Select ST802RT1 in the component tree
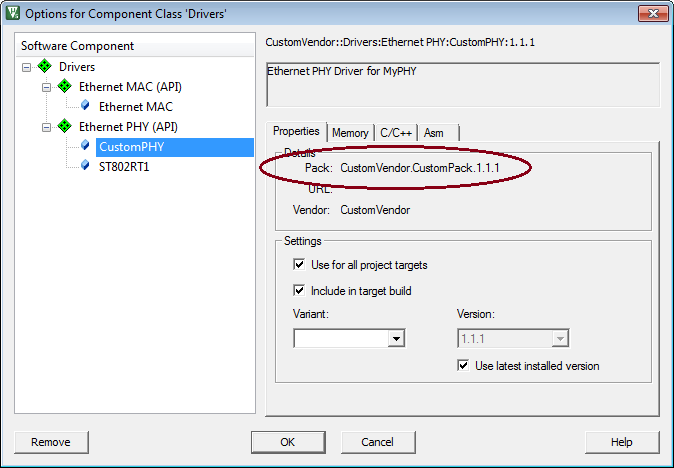Viewport: 674px width, 468px height. pyautogui.click(x=123, y=167)
